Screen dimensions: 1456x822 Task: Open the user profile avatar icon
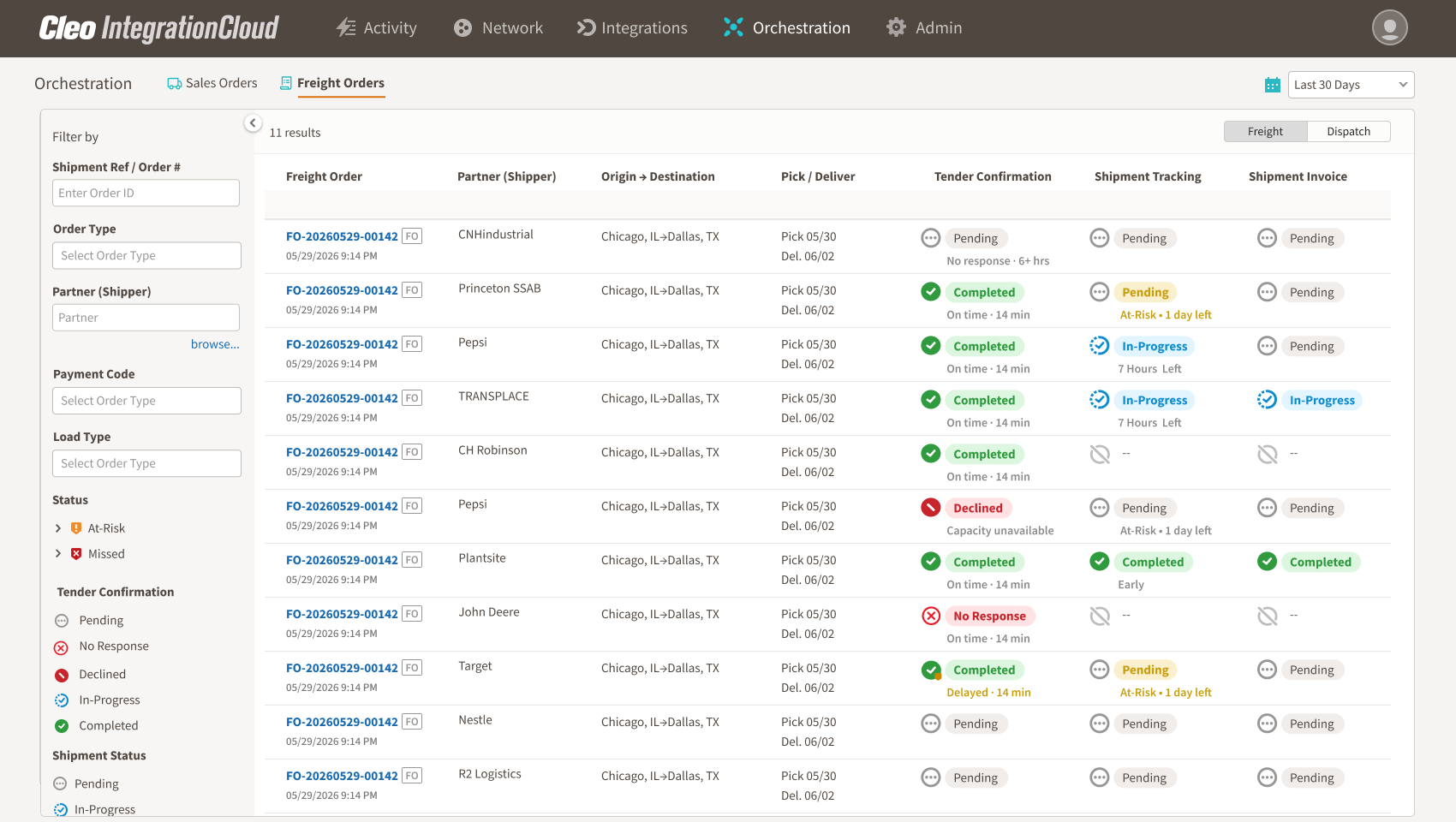click(1389, 27)
